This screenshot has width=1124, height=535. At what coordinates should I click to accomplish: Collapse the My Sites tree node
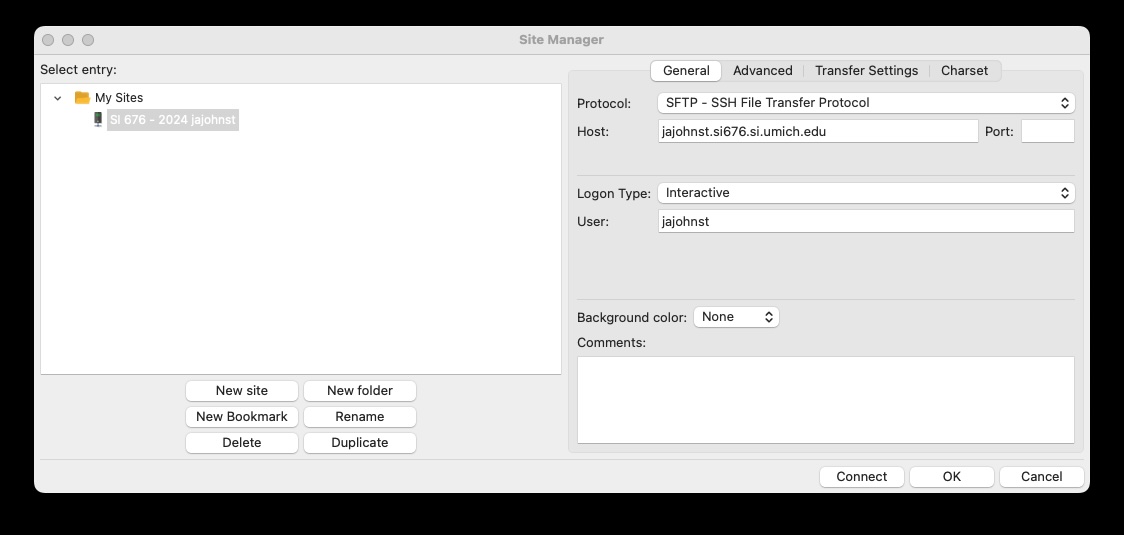click(58, 98)
